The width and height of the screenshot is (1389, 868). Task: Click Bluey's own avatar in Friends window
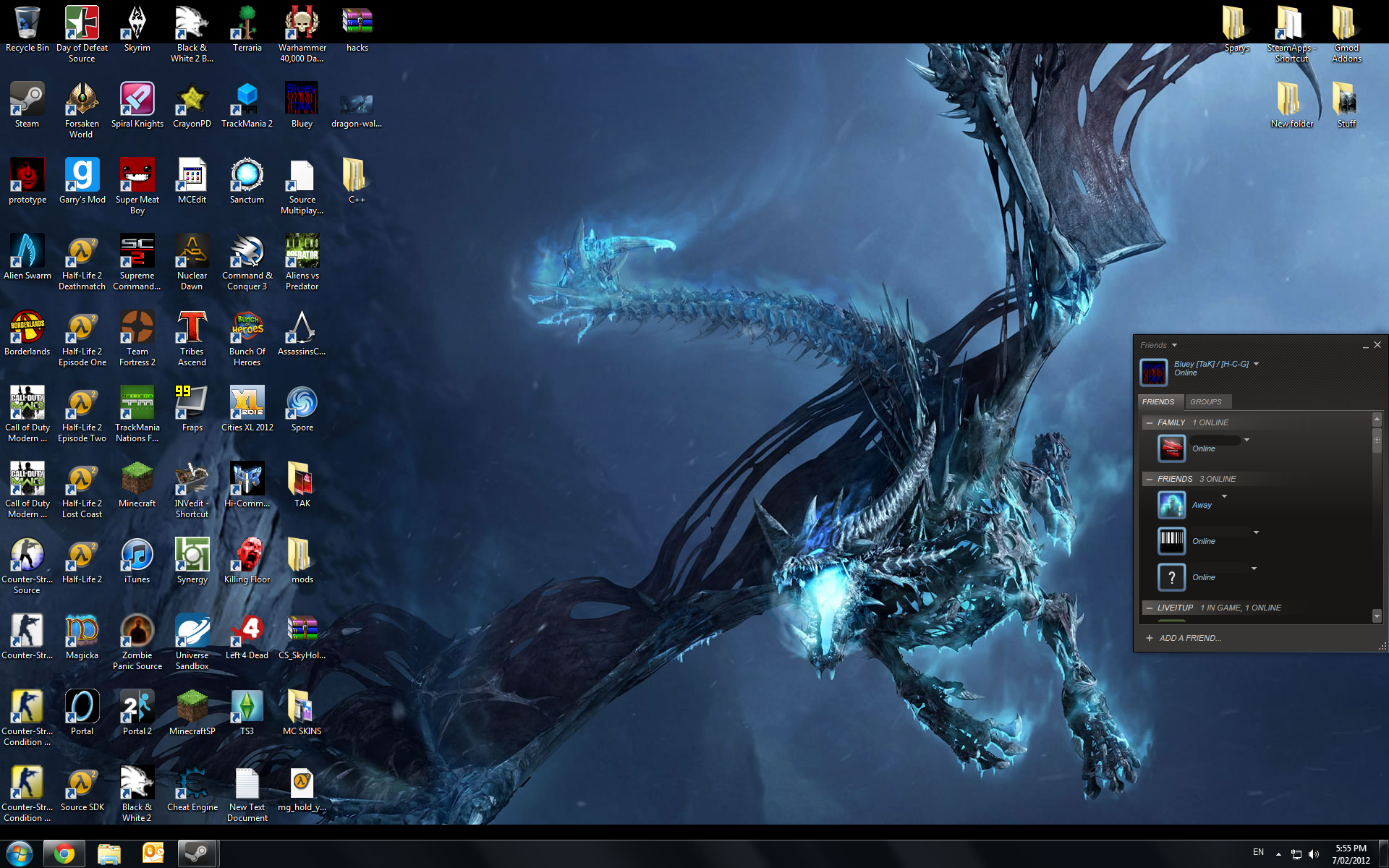tap(1153, 373)
